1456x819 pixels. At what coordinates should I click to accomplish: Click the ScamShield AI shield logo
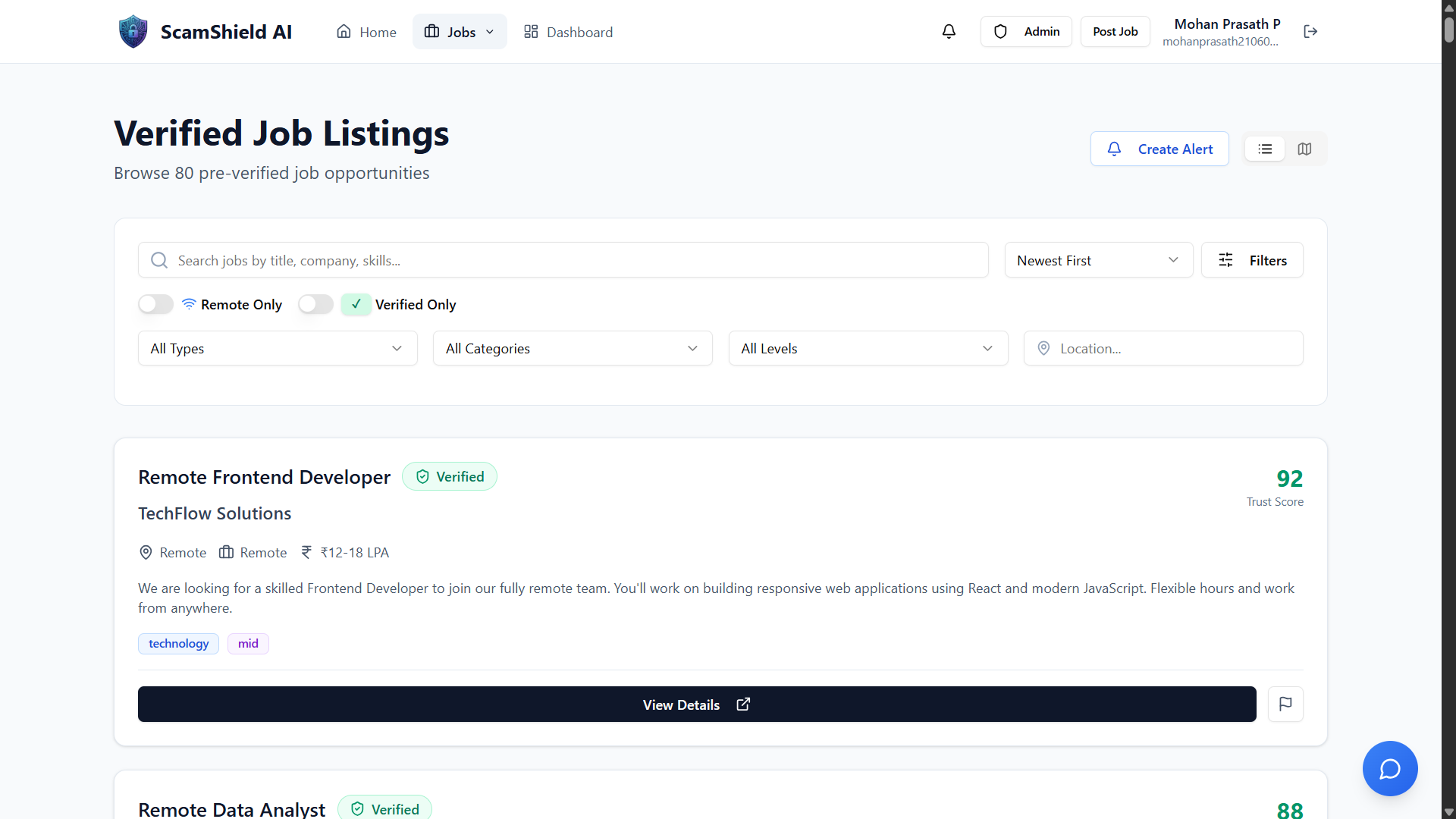[133, 32]
